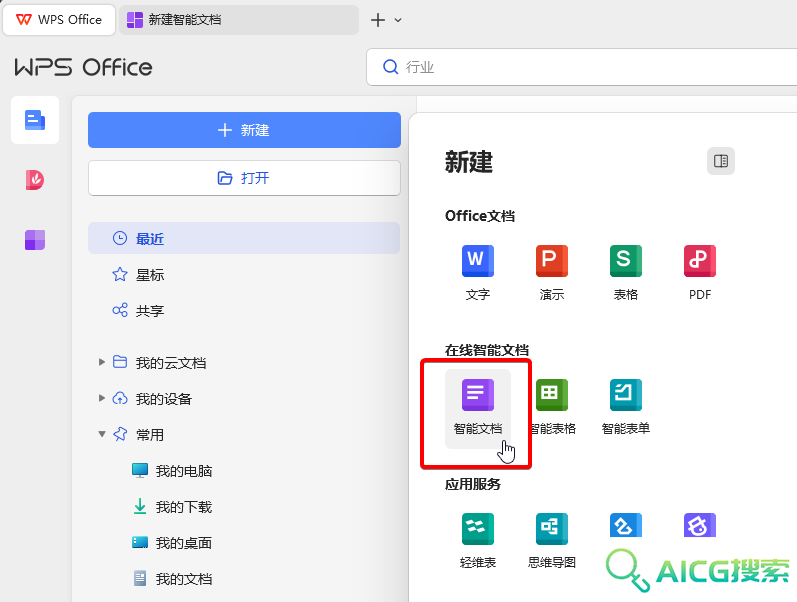Click the WPS Office logo text
The image size is (797, 602).
[x=83, y=67]
